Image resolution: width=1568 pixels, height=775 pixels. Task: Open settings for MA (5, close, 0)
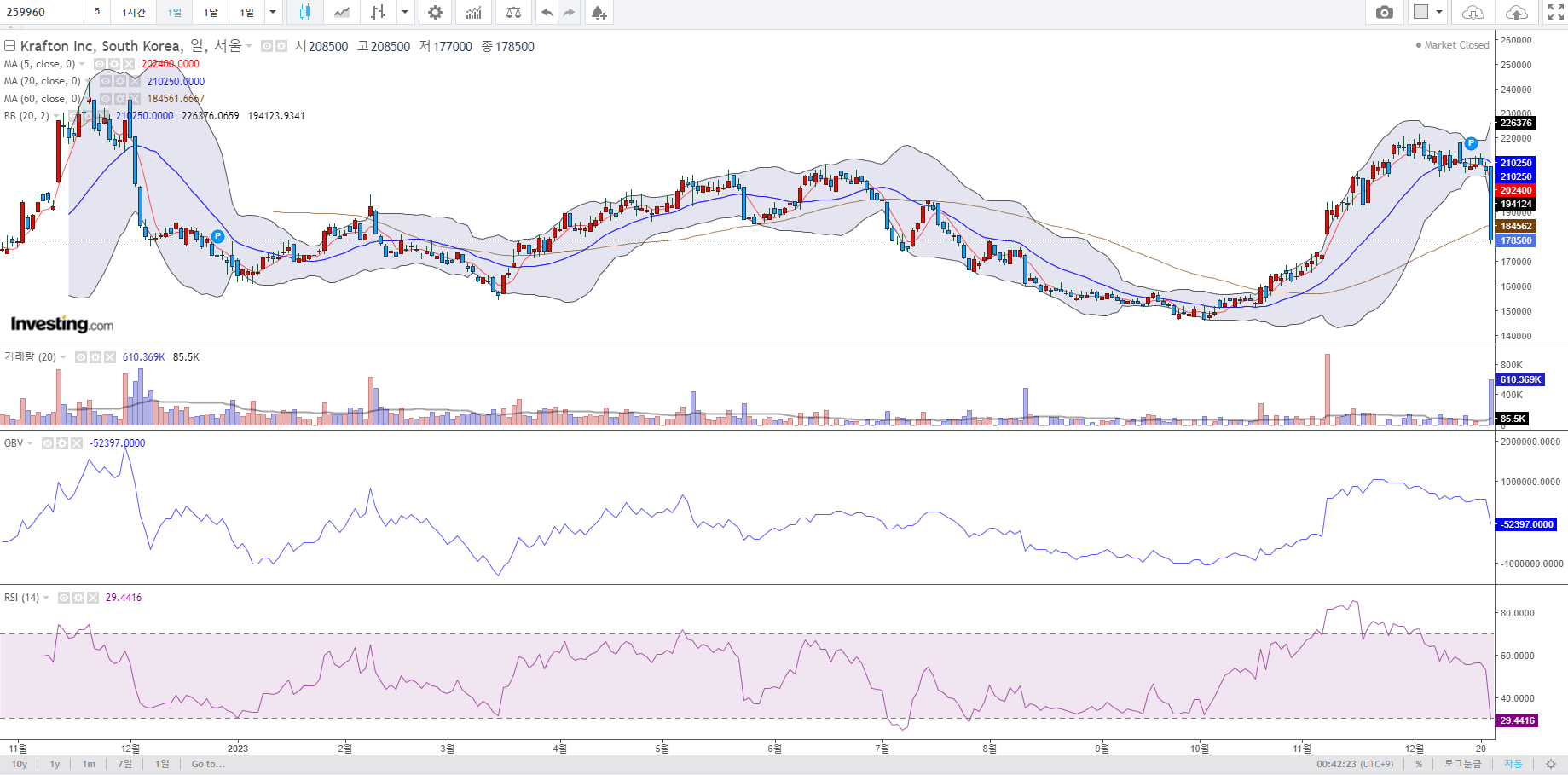[x=114, y=64]
